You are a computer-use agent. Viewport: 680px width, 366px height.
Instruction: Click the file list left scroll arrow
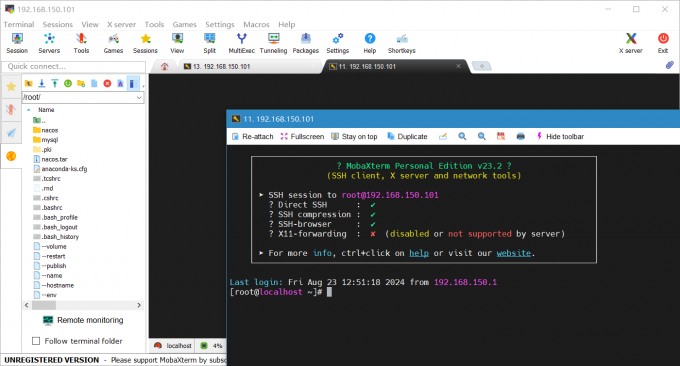26,305
